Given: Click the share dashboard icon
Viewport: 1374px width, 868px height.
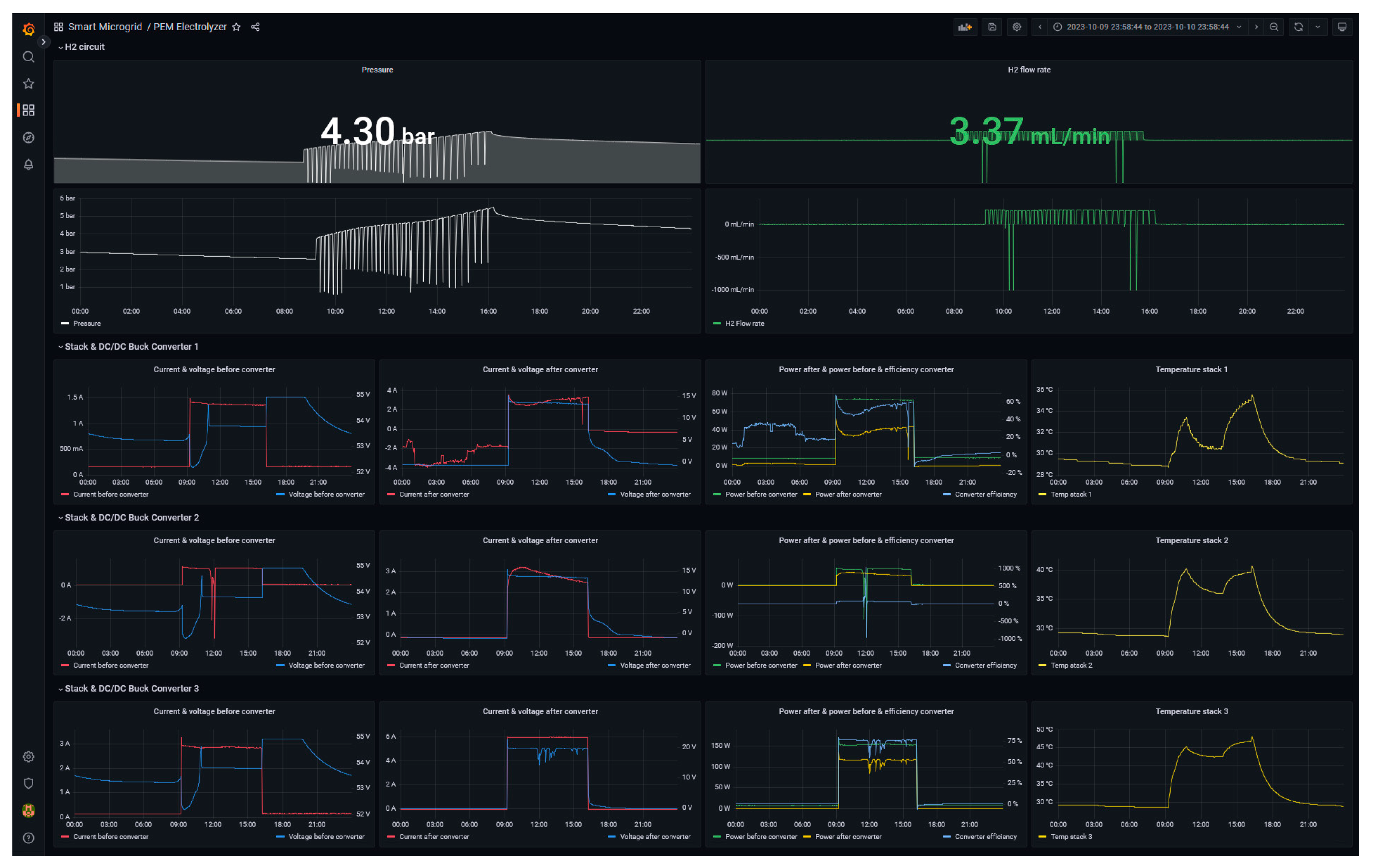Looking at the screenshot, I should coord(255,27).
